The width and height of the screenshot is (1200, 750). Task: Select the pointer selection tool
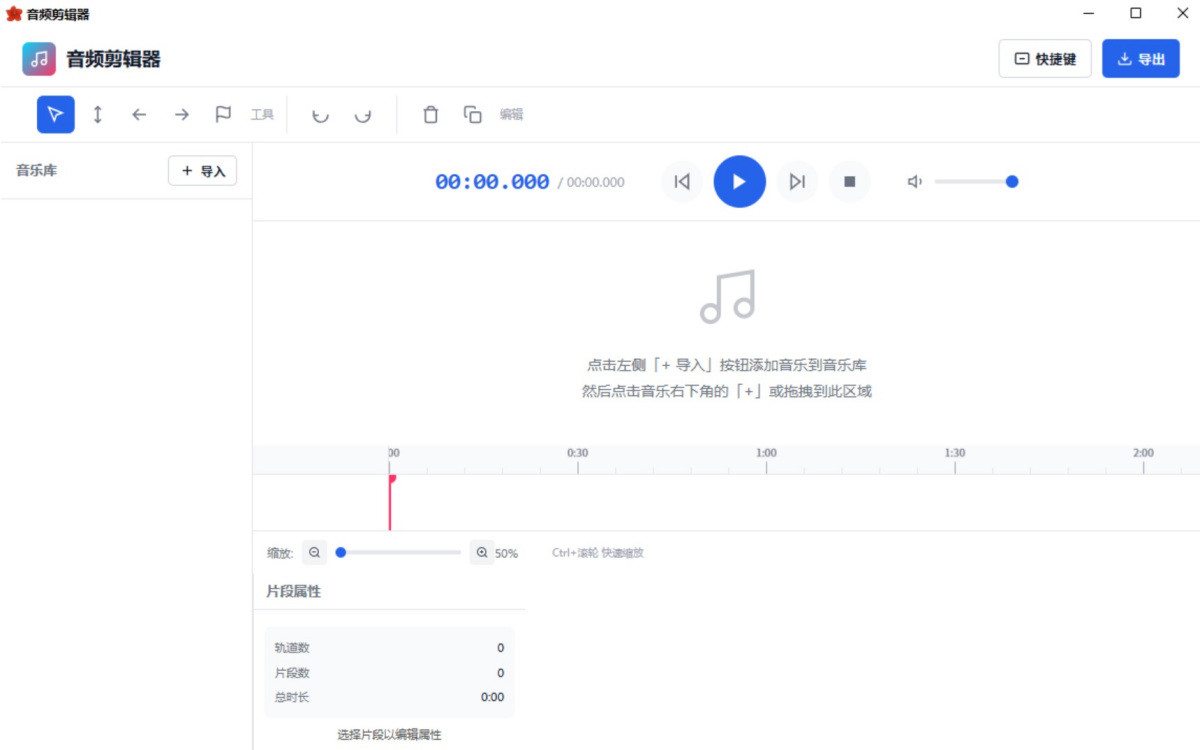pyautogui.click(x=55, y=114)
